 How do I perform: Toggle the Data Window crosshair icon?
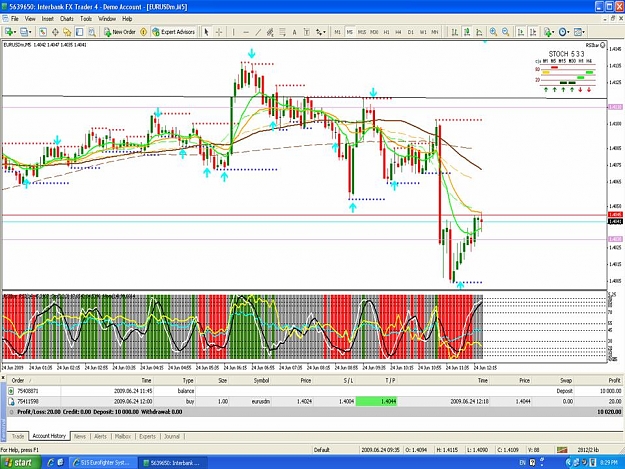pos(55,32)
